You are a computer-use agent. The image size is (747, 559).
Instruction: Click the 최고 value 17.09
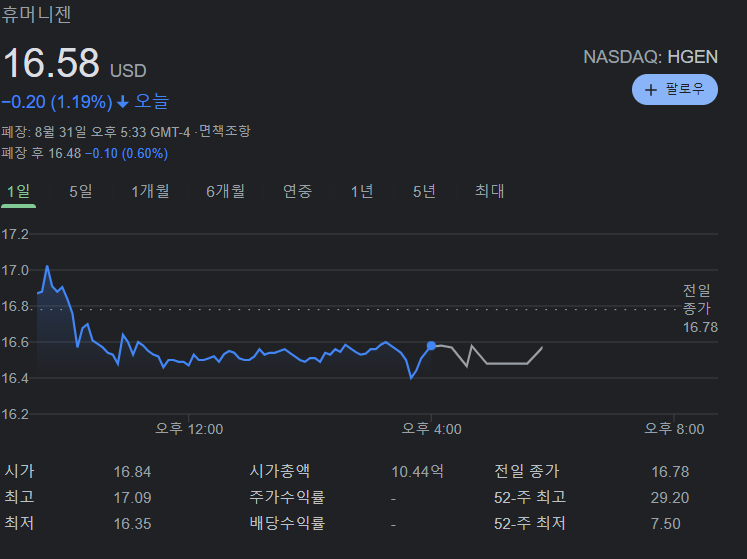click(x=132, y=498)
